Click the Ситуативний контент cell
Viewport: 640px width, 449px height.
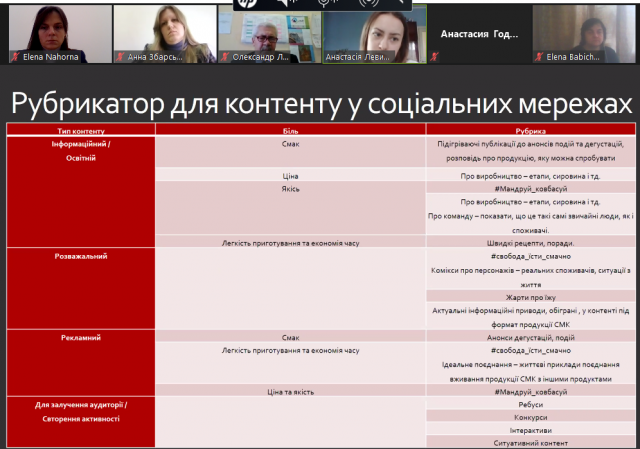(x=531, y=443)
